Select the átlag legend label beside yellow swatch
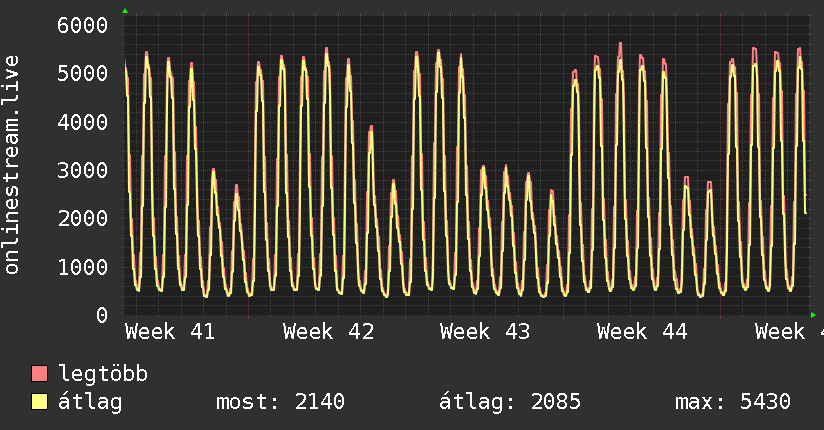824x430 pixels. point(90,402)
